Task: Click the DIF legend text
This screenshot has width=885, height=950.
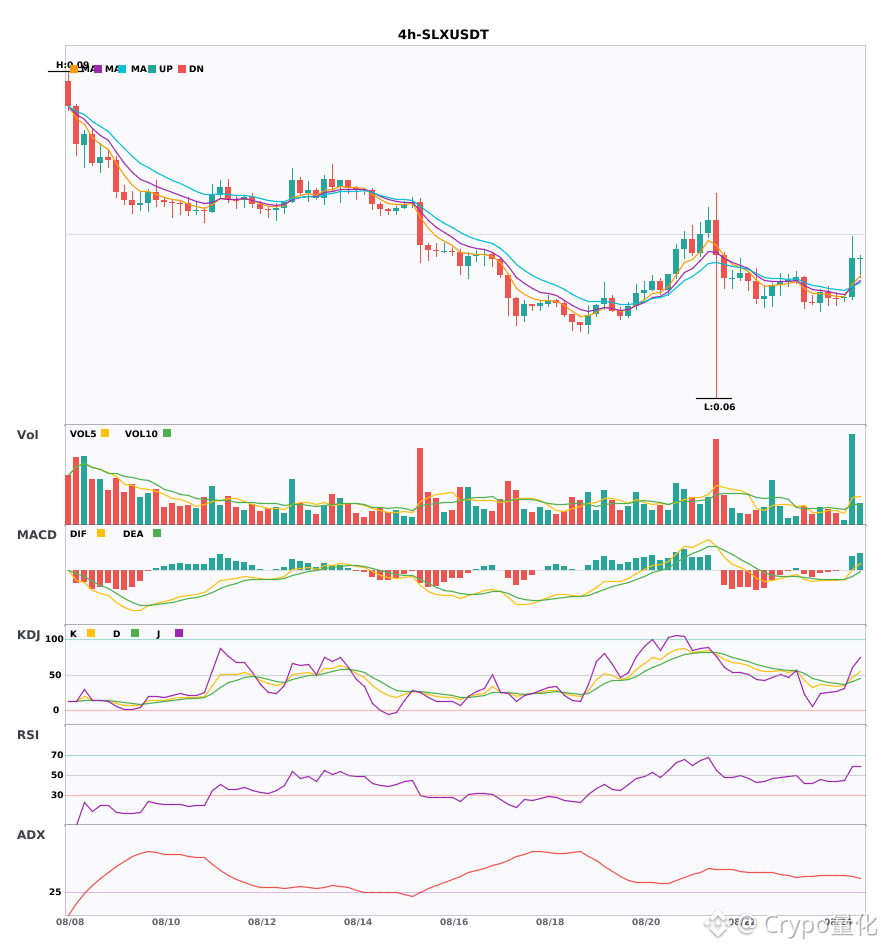Action: (78, 534)
